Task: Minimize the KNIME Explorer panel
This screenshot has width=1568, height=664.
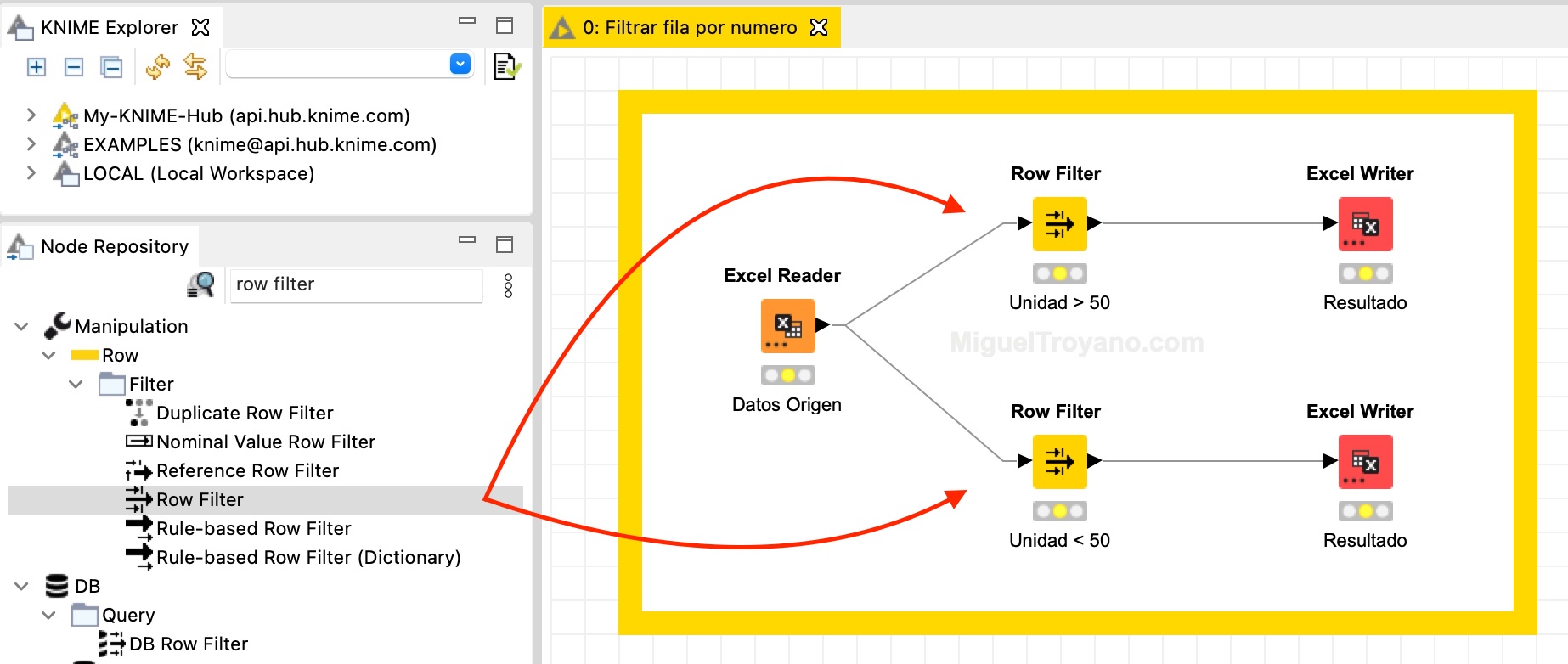Action: [467, 21]
